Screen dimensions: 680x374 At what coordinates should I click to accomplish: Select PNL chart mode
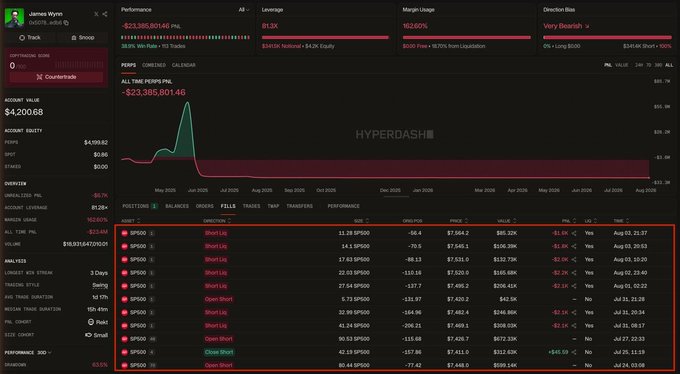pyautogui.click(x=608, y=65)
